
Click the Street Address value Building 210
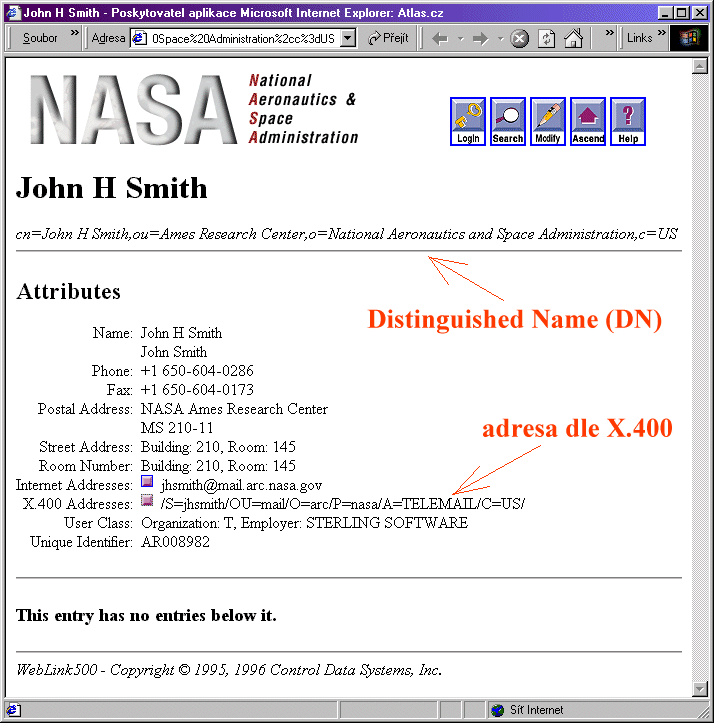pyautogui.click(x=218, y=447)
